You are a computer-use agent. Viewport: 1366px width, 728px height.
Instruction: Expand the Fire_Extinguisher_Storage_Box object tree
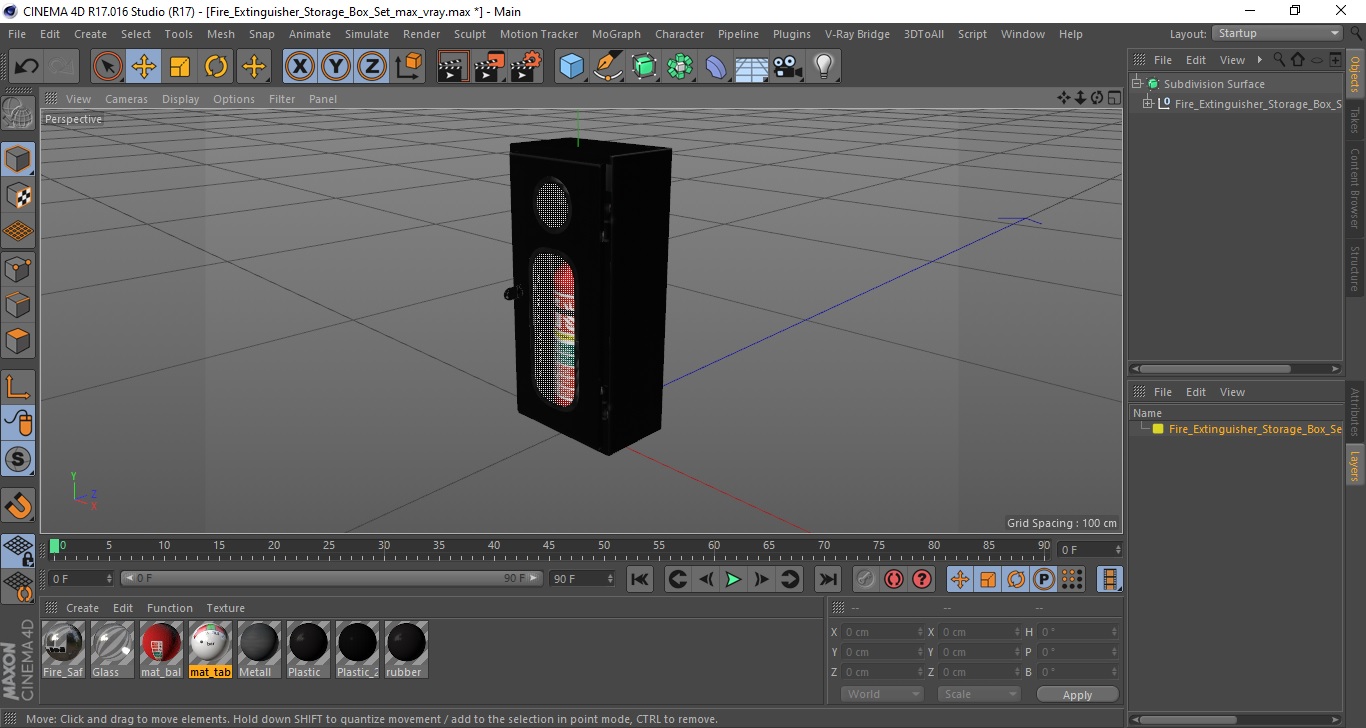pyautogui.click(x=1148, y=104)
